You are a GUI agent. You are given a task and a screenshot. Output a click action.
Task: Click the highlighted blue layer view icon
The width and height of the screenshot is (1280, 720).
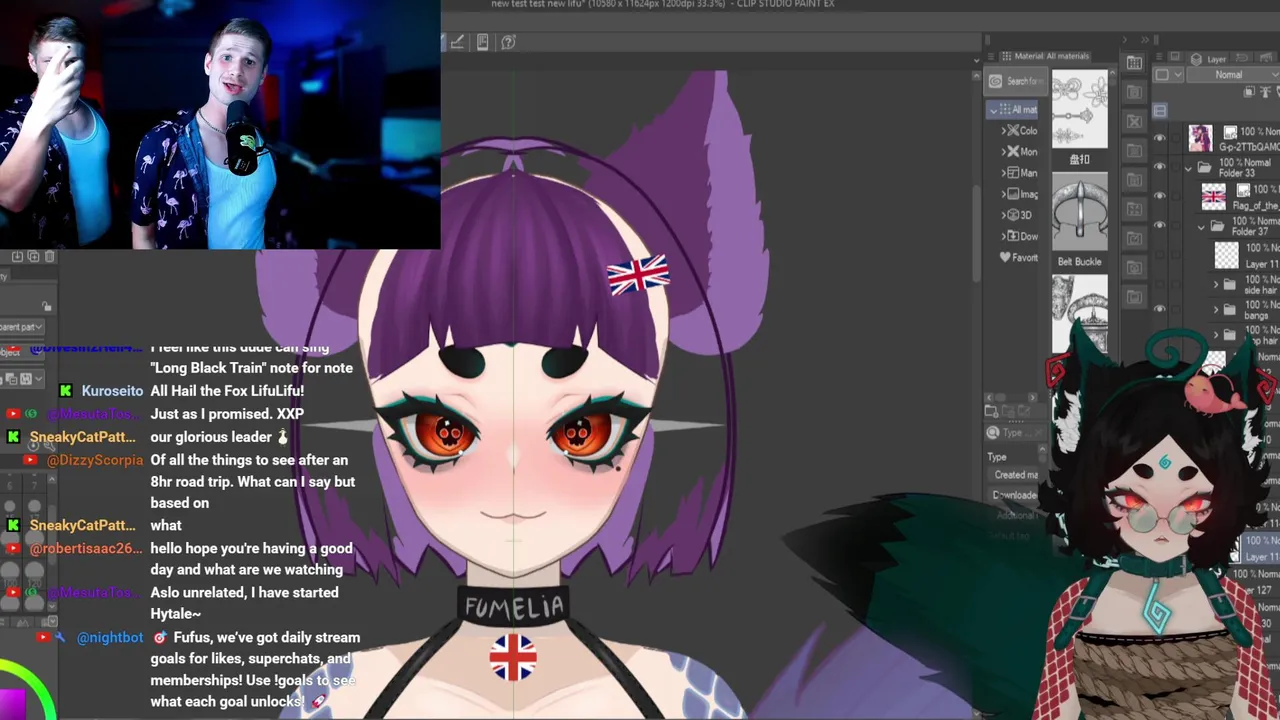1160,110
